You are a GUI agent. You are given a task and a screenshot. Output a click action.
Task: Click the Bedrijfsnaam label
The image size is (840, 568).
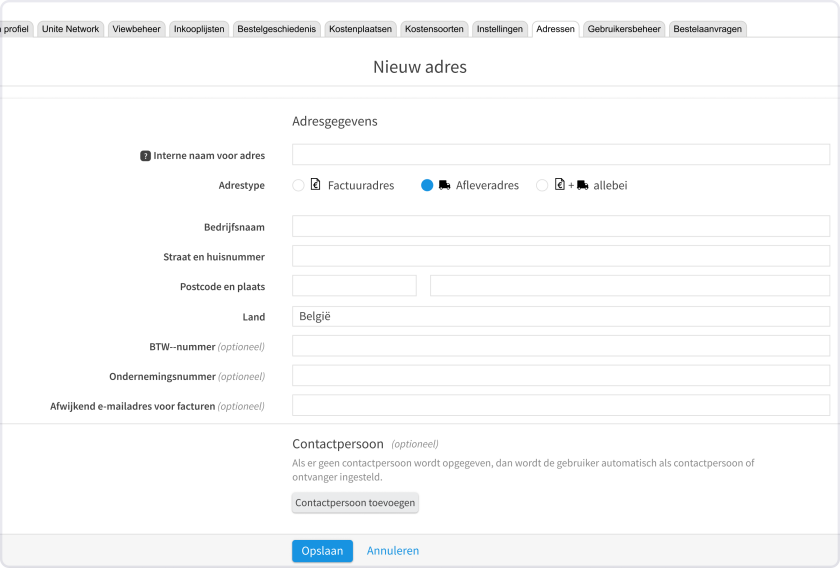(x=234, y=227)
